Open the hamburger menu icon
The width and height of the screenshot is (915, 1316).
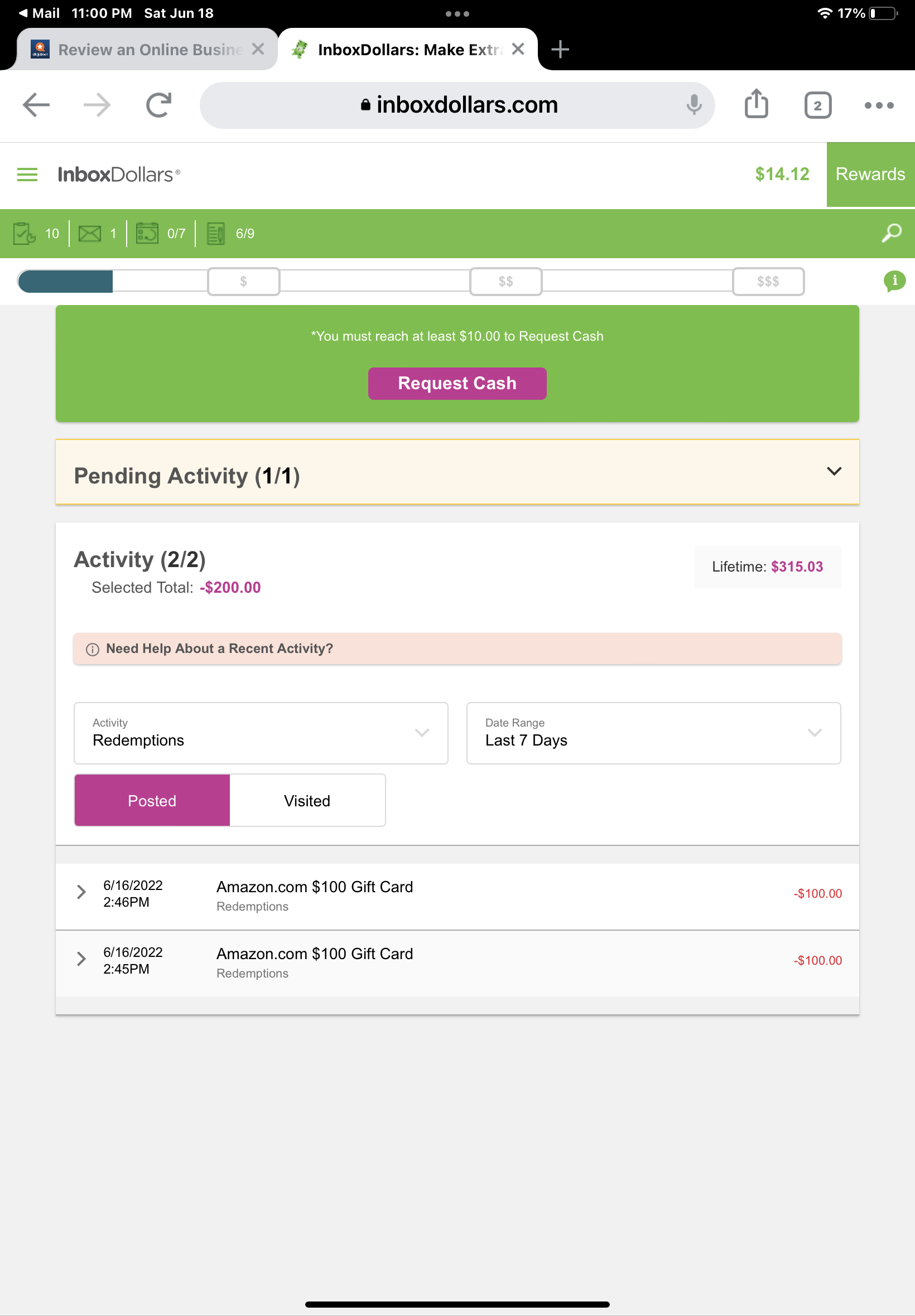(27, 174)
